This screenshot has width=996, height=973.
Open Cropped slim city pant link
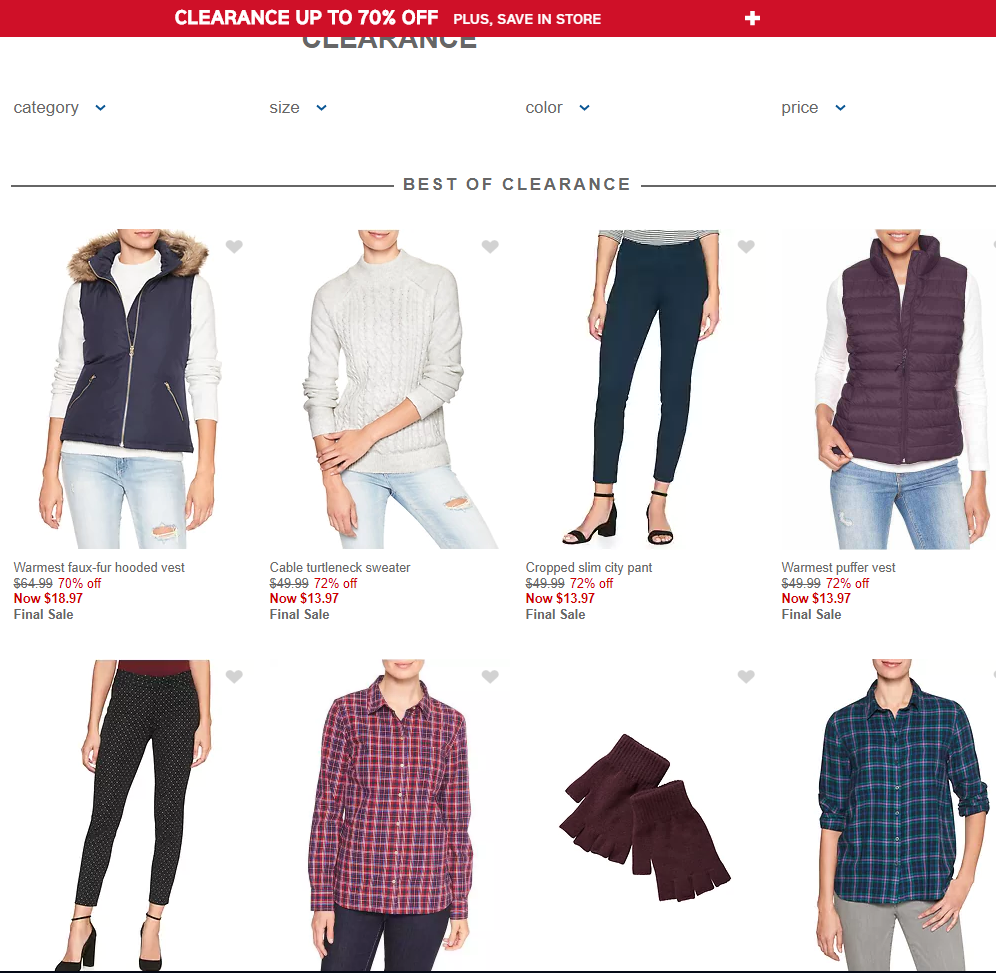[x=589, y=567]
